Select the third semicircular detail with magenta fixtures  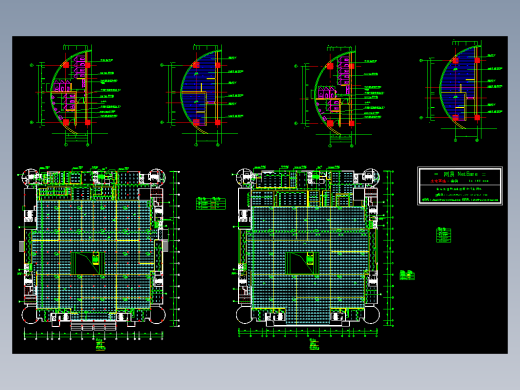pos(339,96)
